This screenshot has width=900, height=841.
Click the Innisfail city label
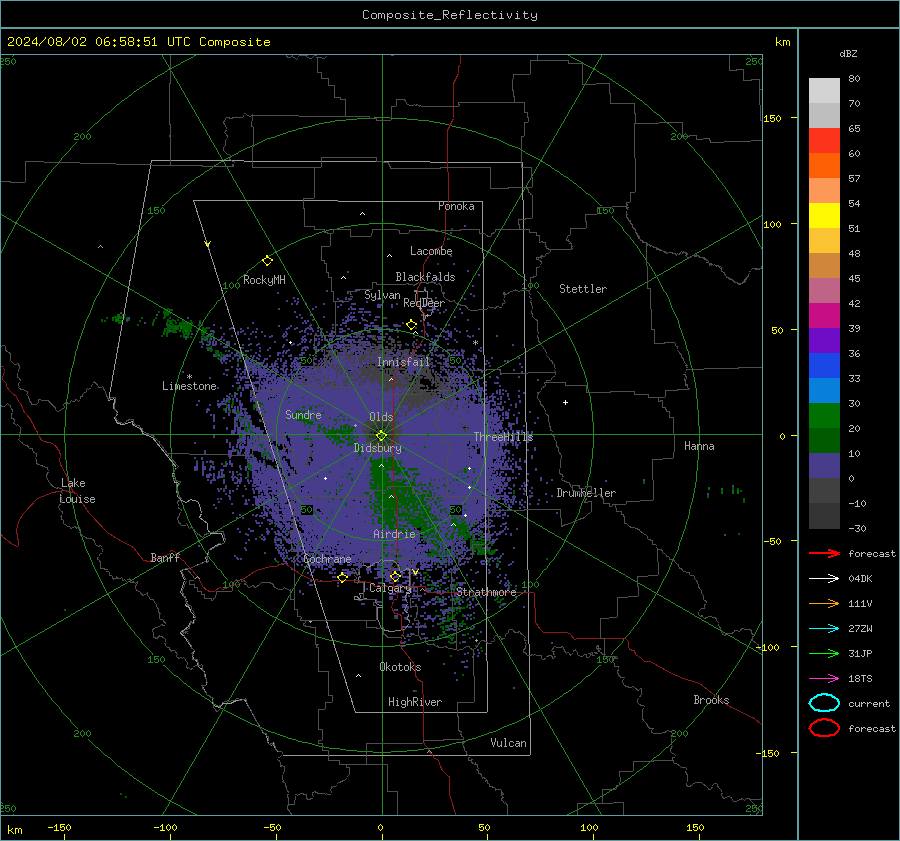[404, 362]
